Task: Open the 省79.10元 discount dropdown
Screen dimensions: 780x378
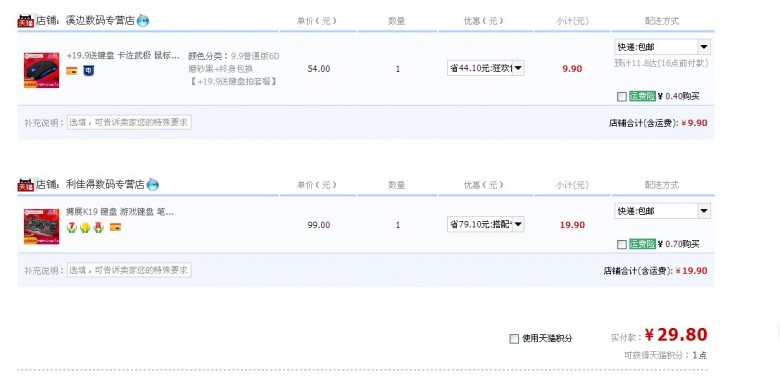Action: click(x=486, y=224)
